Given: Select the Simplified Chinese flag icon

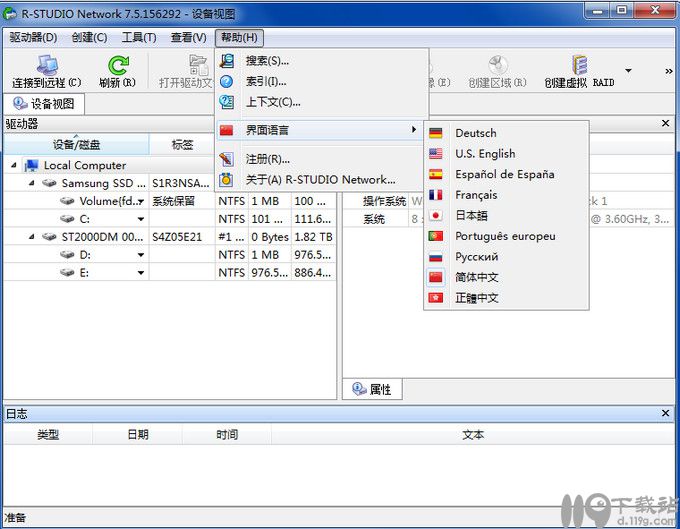Looking at the screenshot, I should [x=436, y=277].
